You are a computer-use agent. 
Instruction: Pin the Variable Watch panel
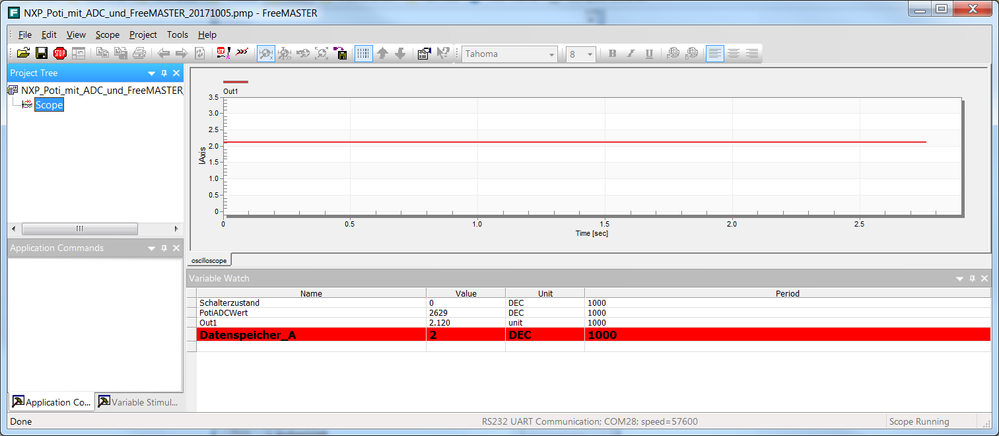(x=972, y=279)
